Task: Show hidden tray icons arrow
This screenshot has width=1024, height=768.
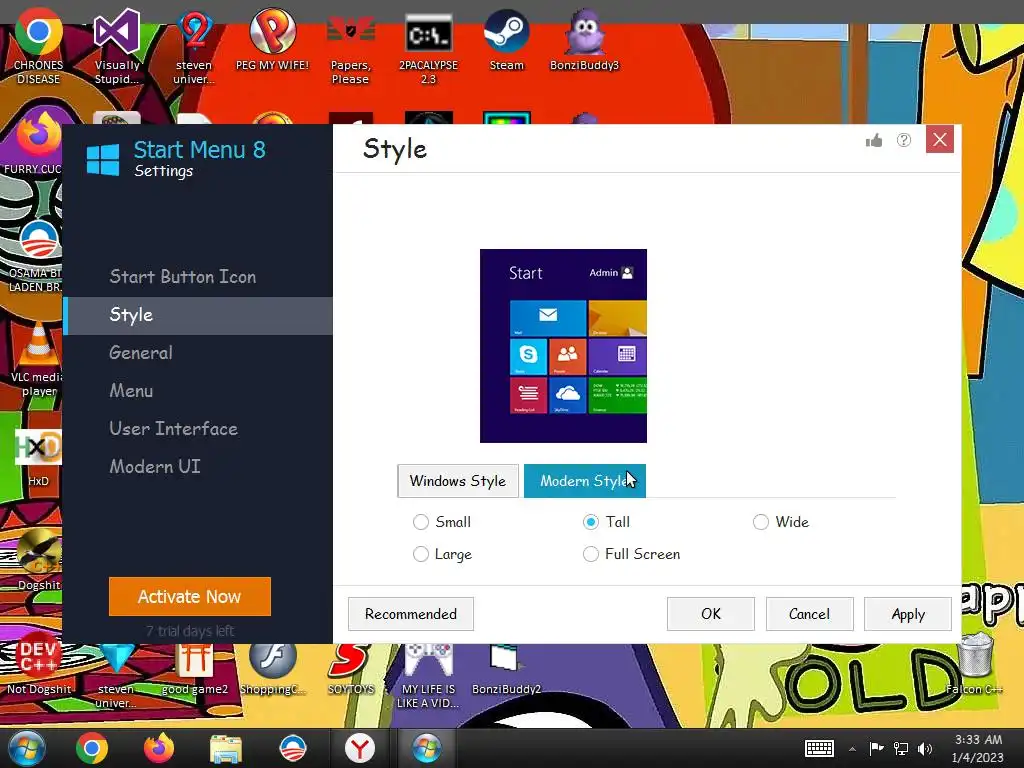Action: pyautogui.click(x=852, y=749)
